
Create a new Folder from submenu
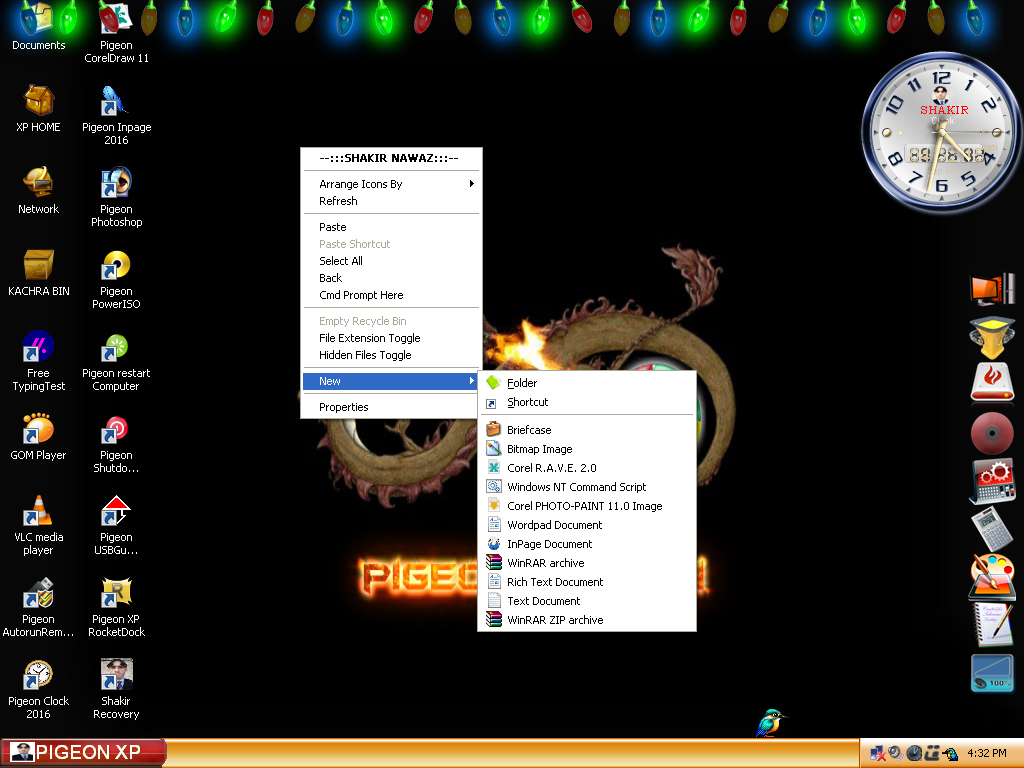coord(587,383)
